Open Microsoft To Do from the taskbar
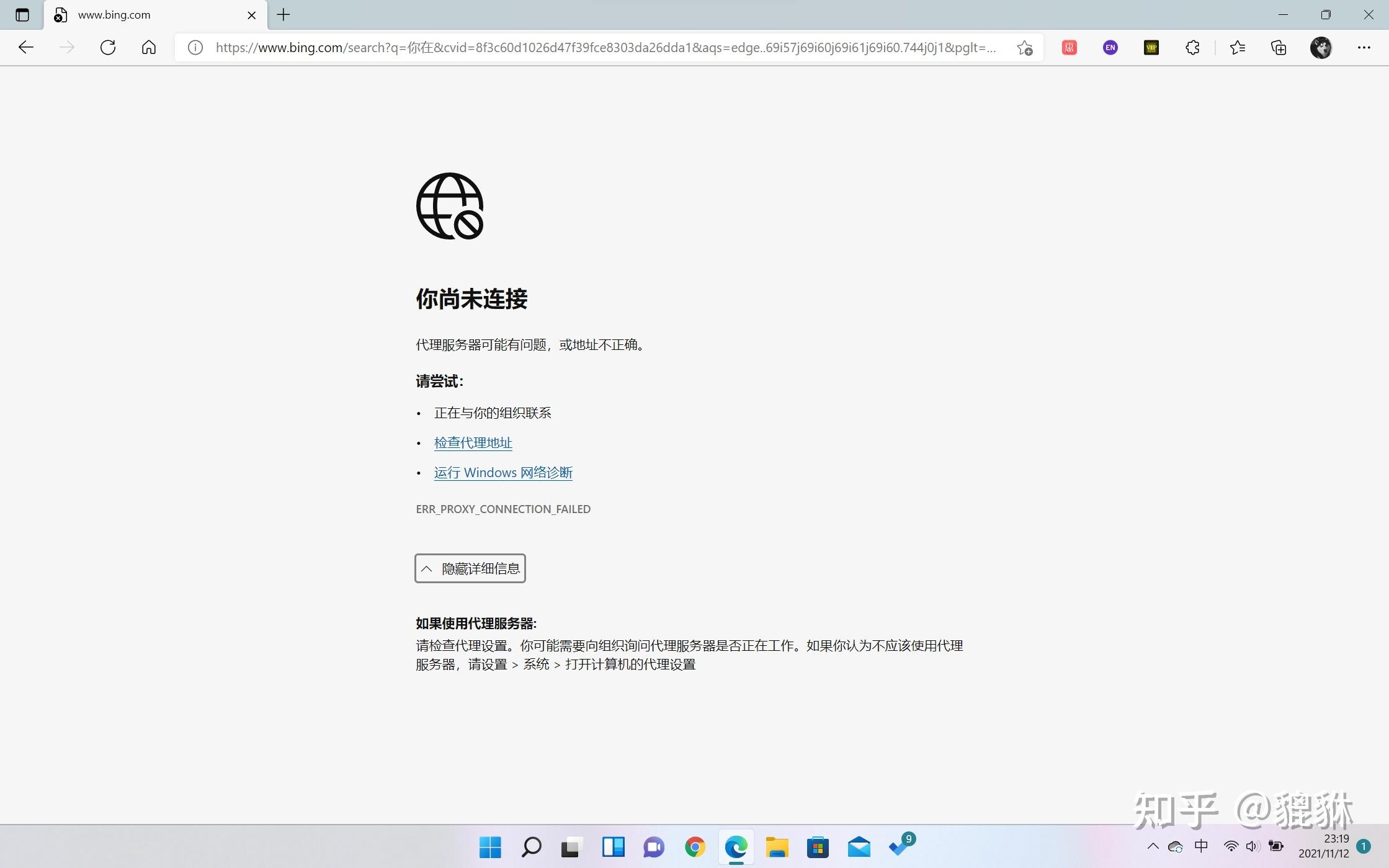 (899, 846)
